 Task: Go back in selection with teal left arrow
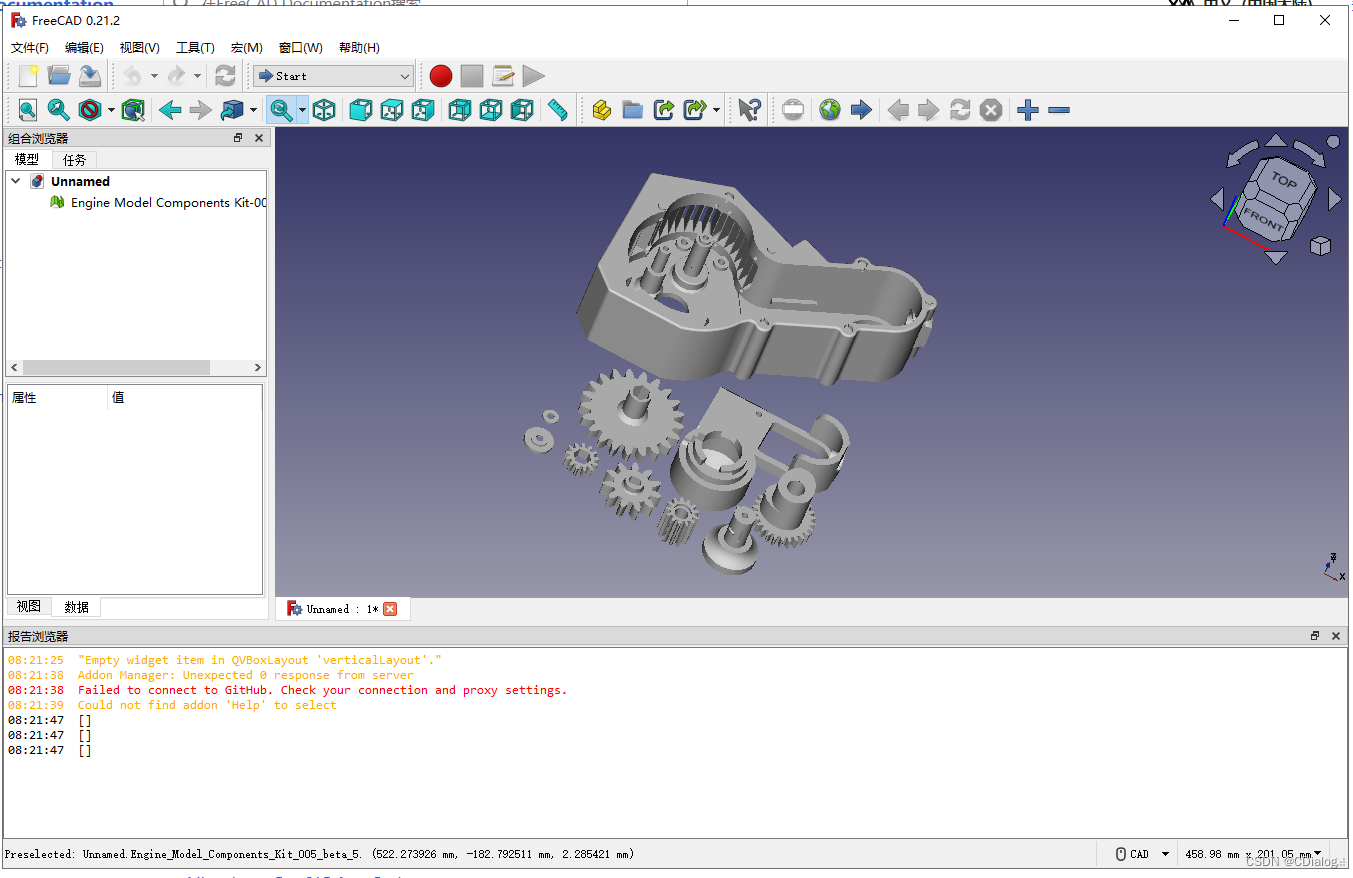point(170,110)
